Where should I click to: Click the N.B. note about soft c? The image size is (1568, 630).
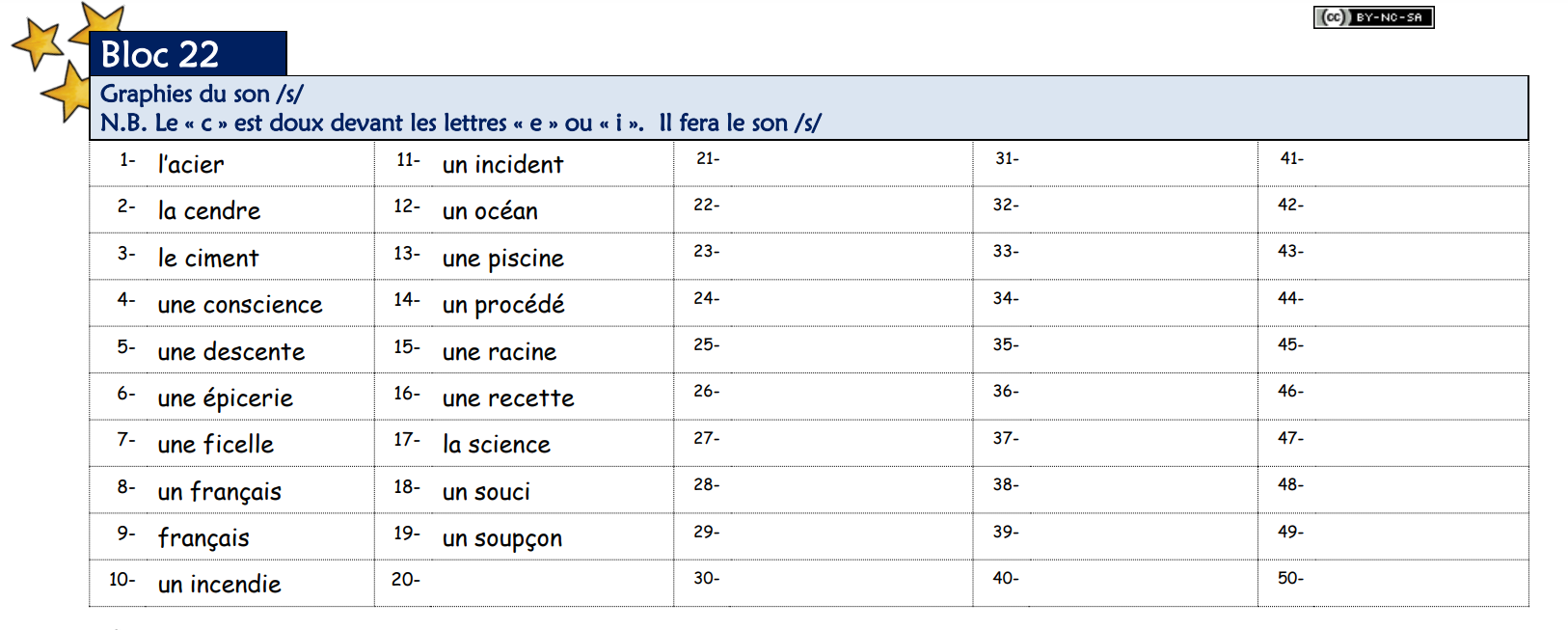point(460,123)
